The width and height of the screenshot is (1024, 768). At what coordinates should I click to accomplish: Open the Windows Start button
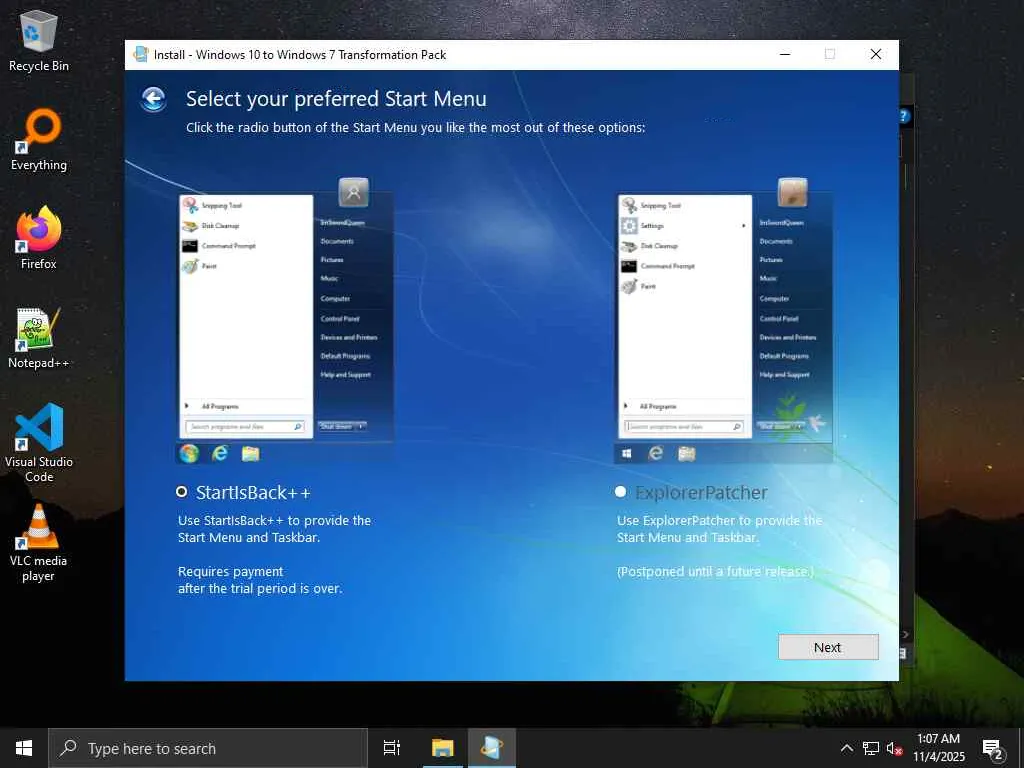[24, 748]
